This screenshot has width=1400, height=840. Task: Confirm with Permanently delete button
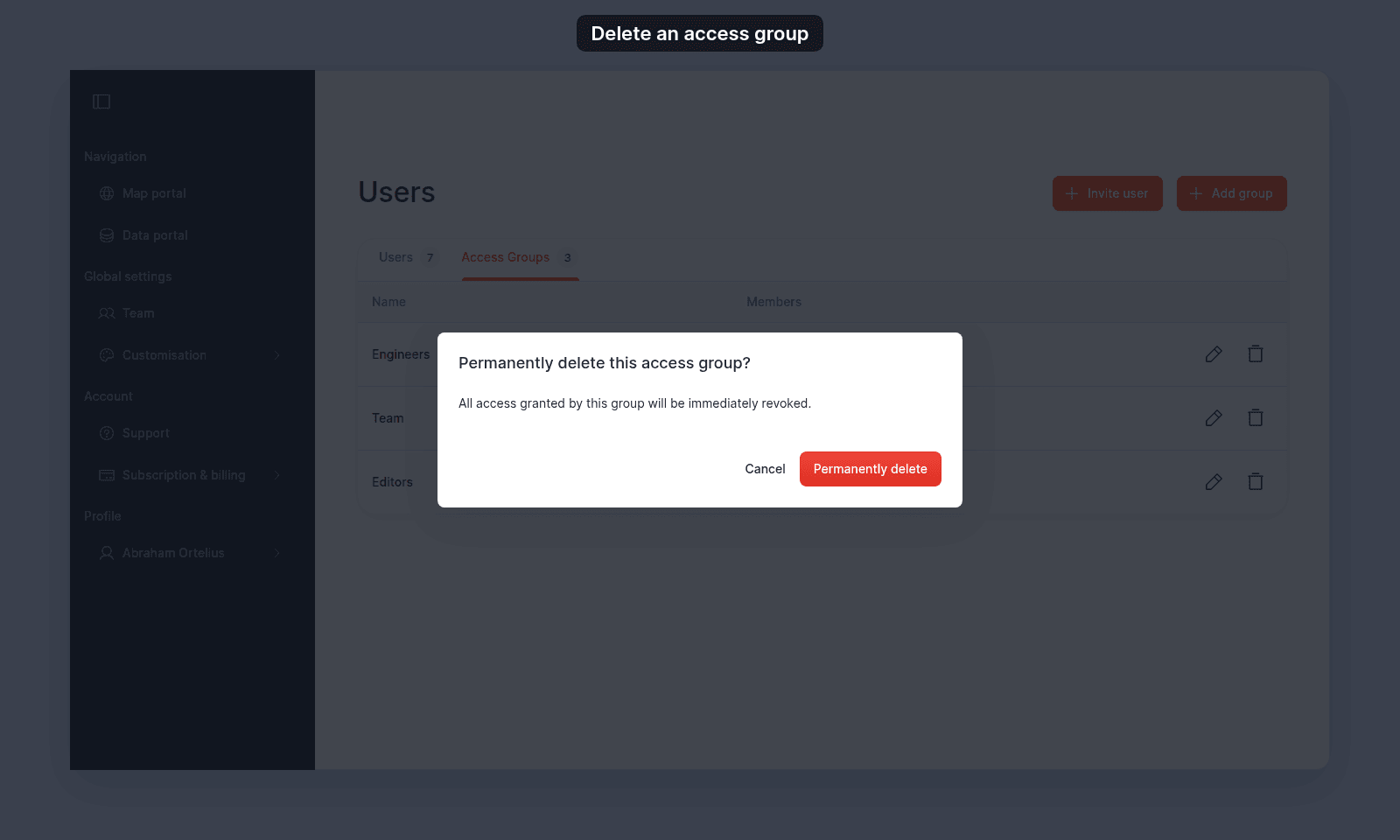(x=871, y=469)
